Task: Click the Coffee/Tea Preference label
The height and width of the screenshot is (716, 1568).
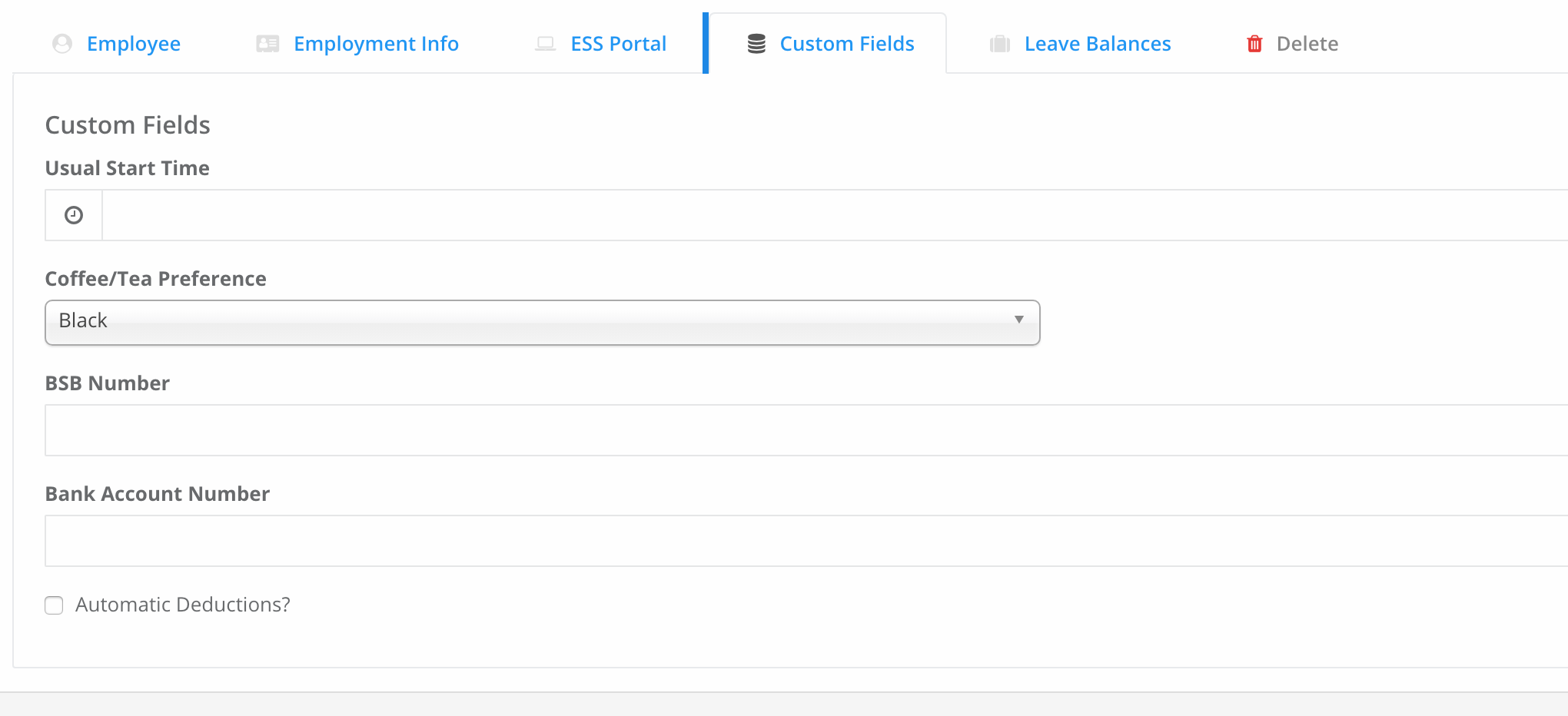Action: click(x=156, y=278)
